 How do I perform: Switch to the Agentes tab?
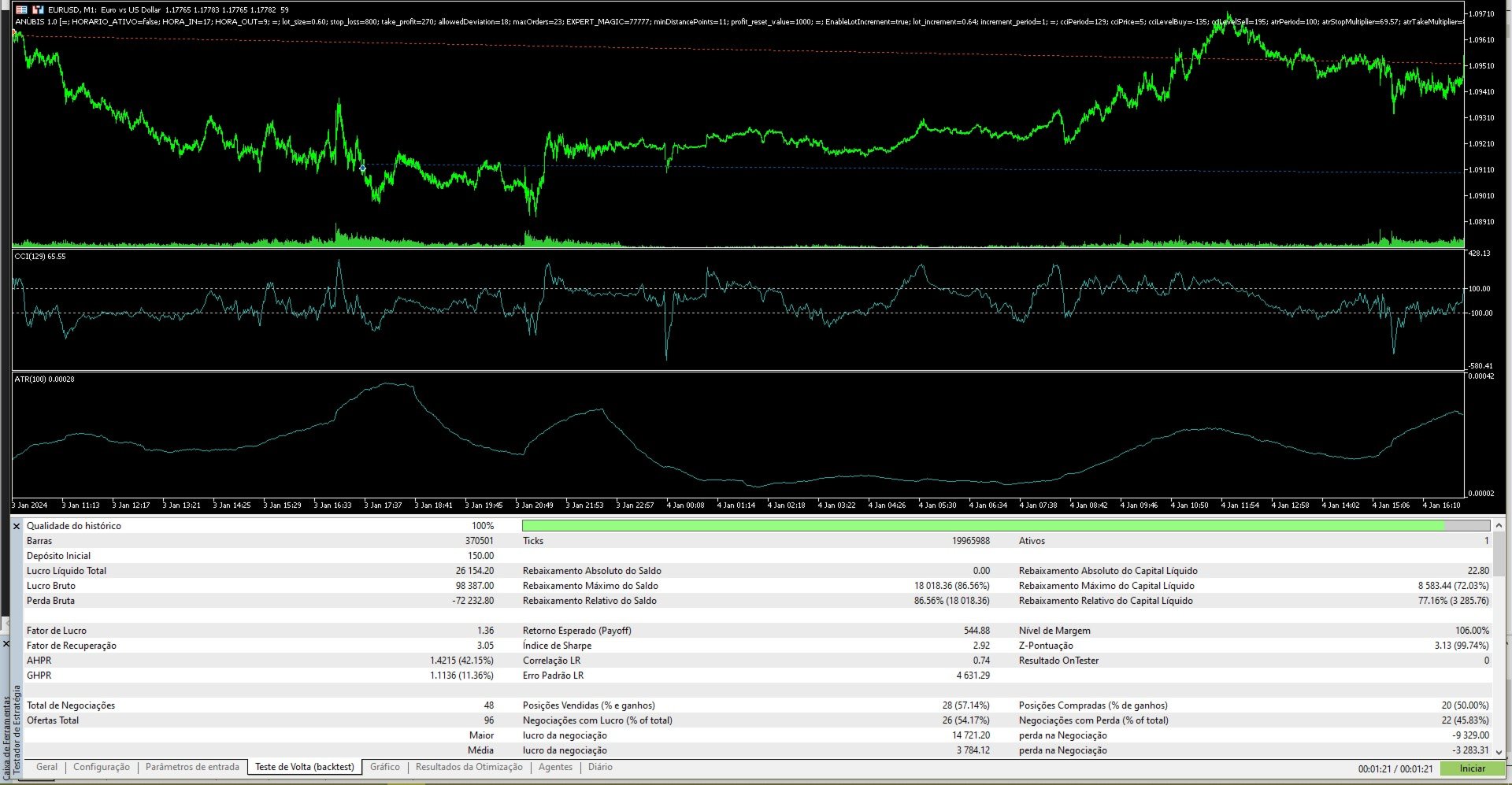(556, 767)
